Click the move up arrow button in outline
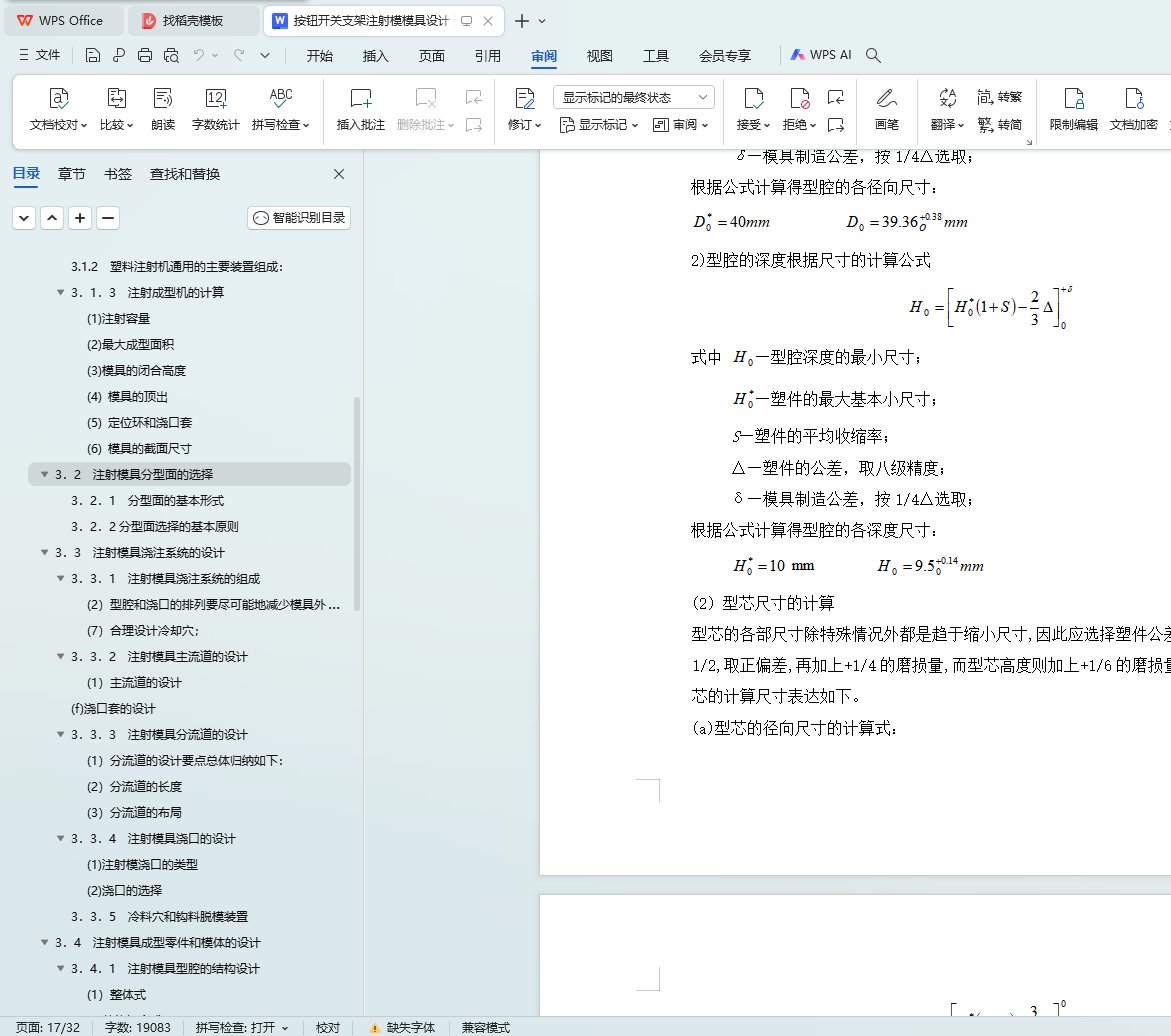1171x1036 pixels. click(x=52, y=218)
